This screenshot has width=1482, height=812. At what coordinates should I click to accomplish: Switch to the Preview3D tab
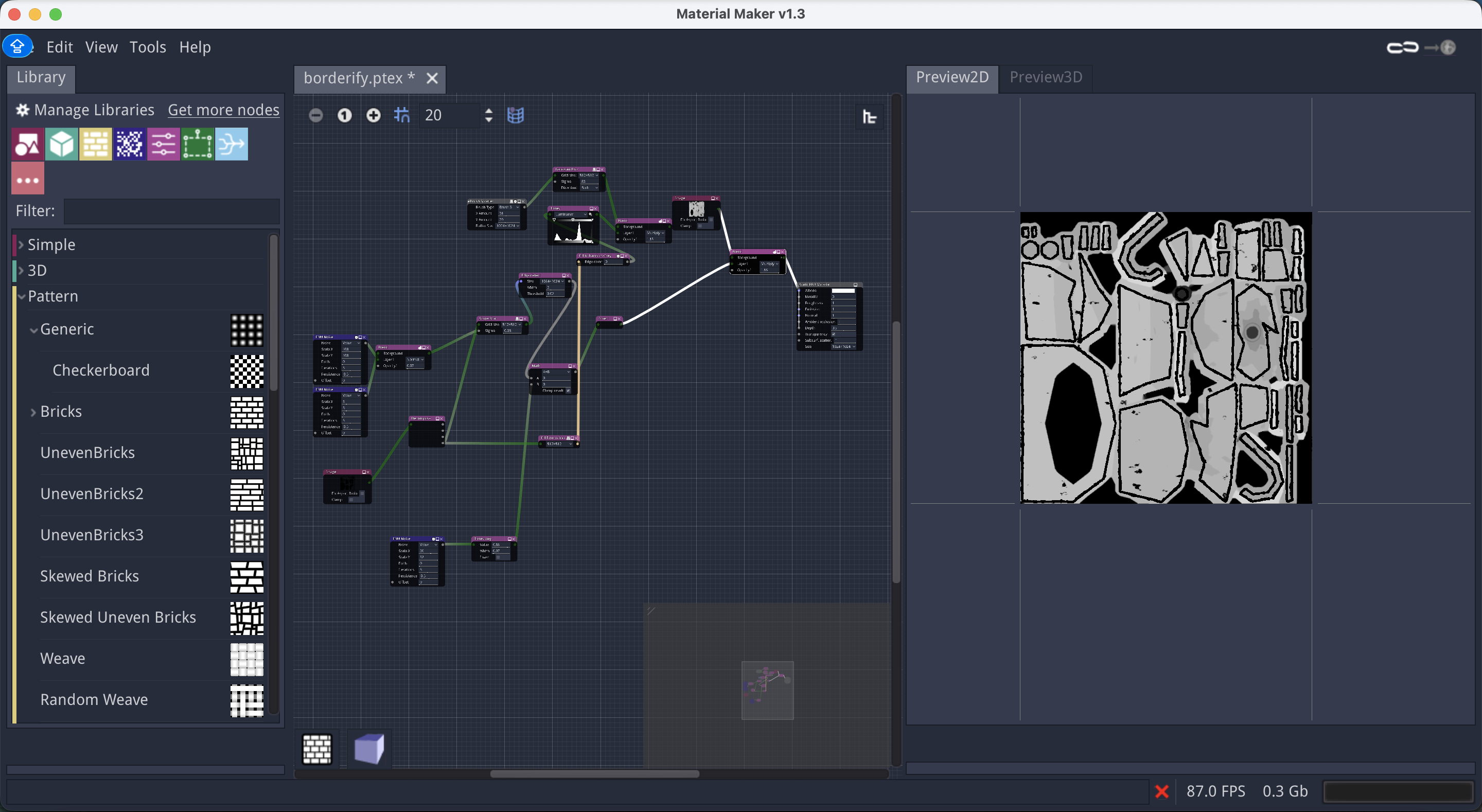tap(1045, 77)
